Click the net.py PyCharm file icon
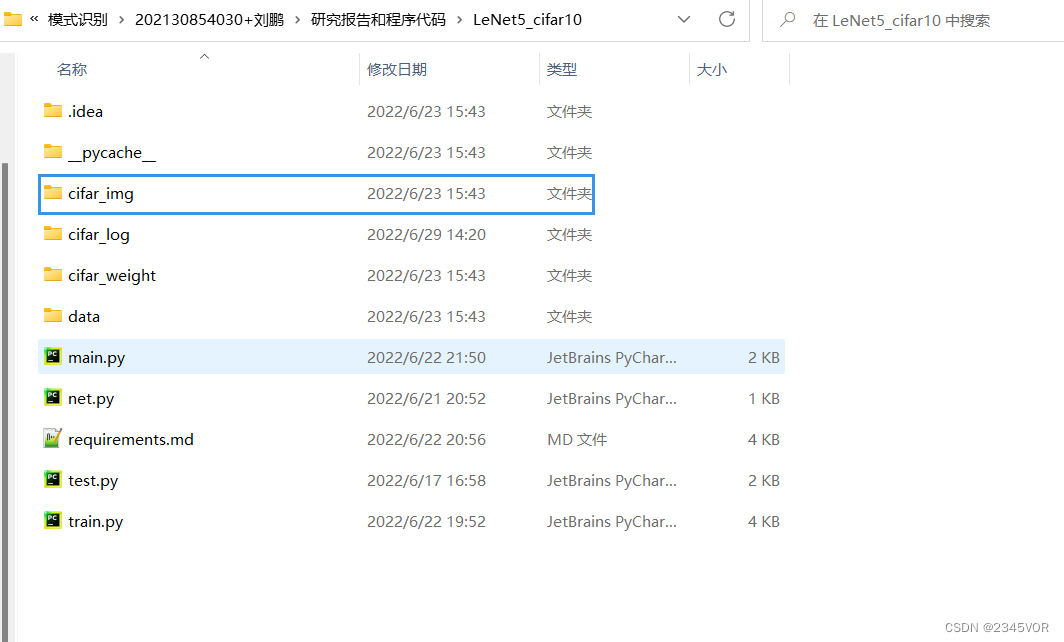Screen dimensions: 1064x642 click(x=52, y=398)
